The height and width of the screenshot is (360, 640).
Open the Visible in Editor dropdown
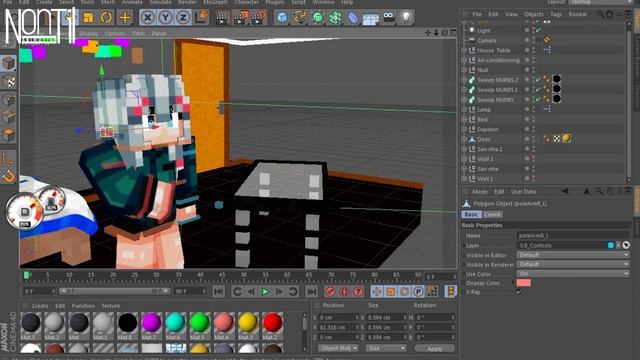coord(573,255)
